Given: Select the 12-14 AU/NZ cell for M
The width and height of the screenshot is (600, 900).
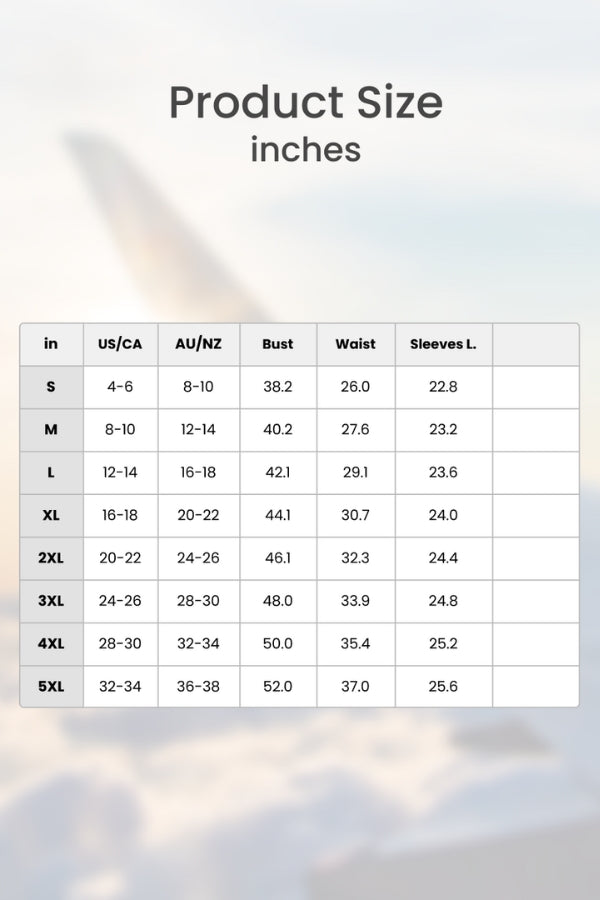Looking at the screenshot, I should click(x=198, y=430).
